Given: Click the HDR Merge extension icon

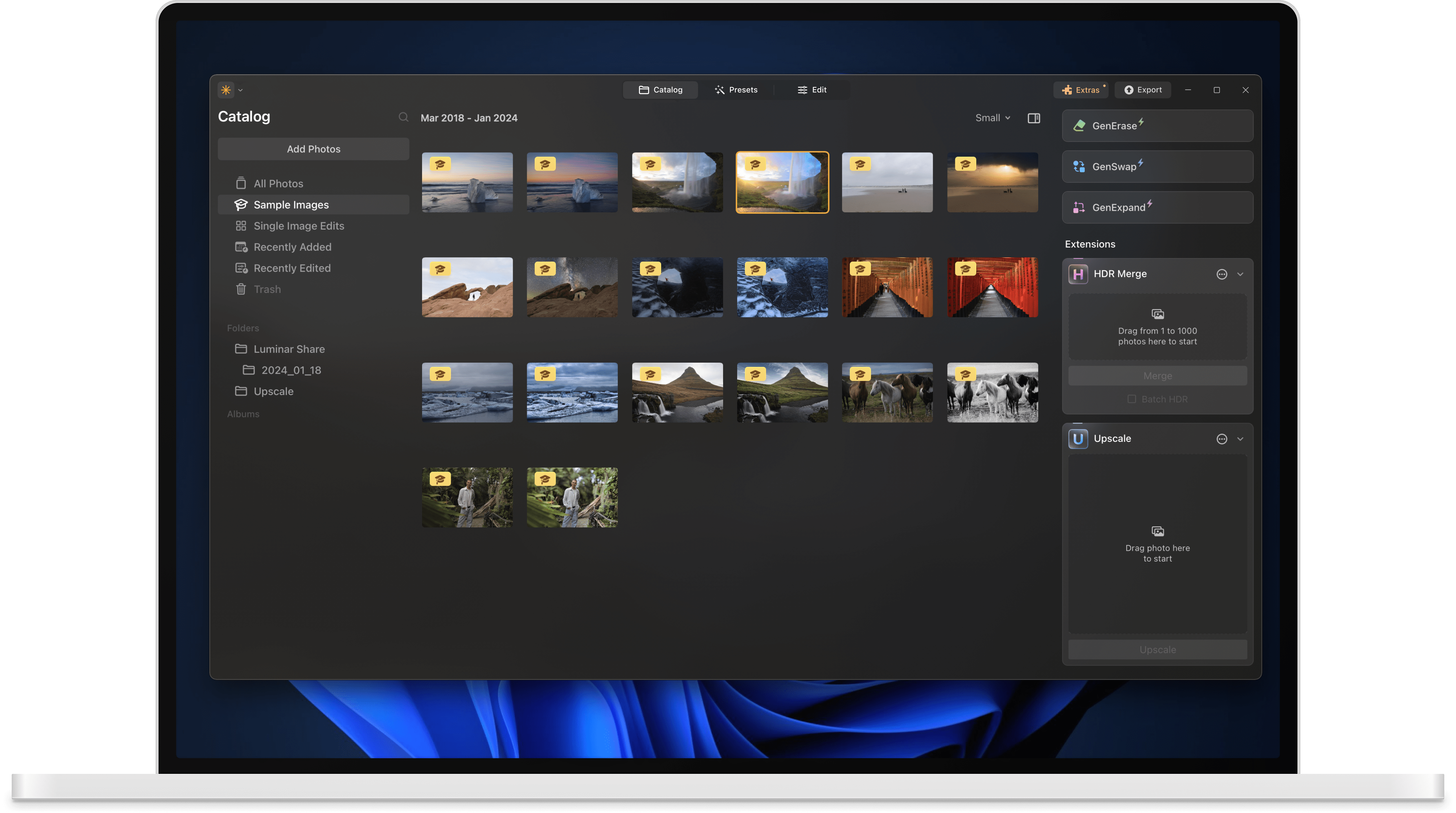Looking at the screenshot, I should [x=1078, y=274].
